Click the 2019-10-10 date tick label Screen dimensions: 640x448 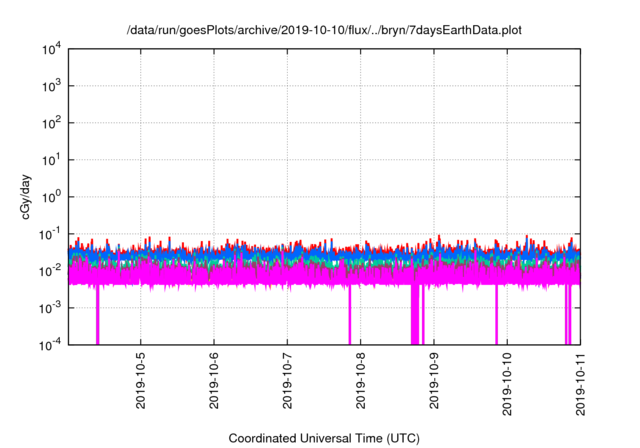coord(507,384)
